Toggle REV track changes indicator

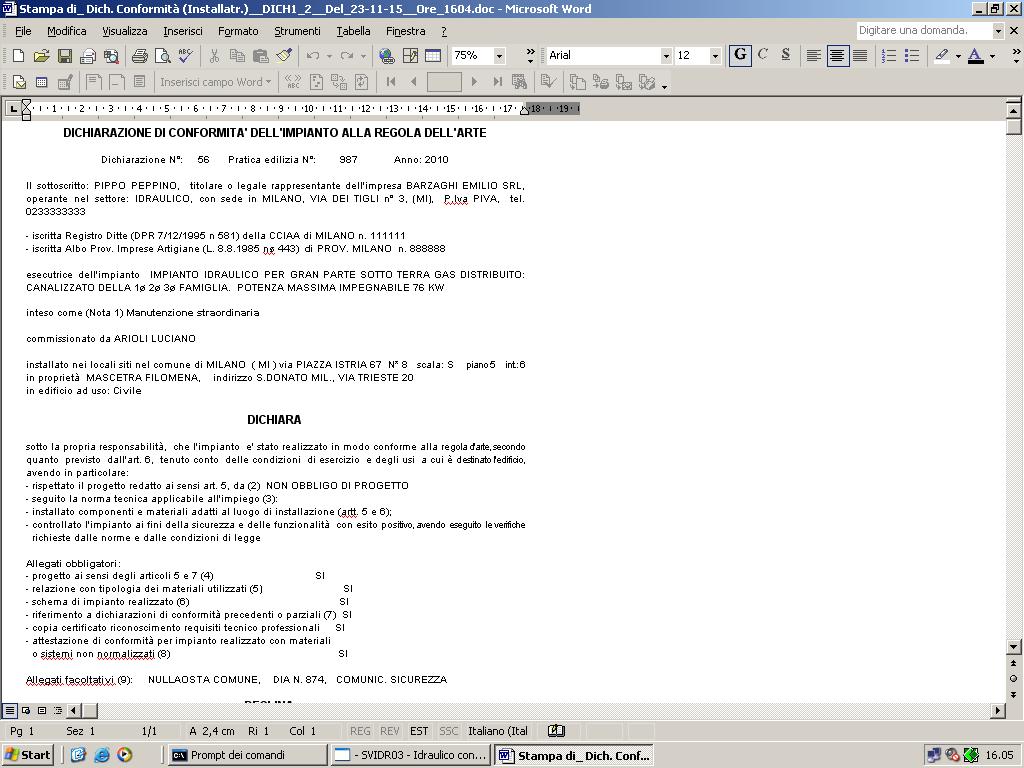(390, 731)
